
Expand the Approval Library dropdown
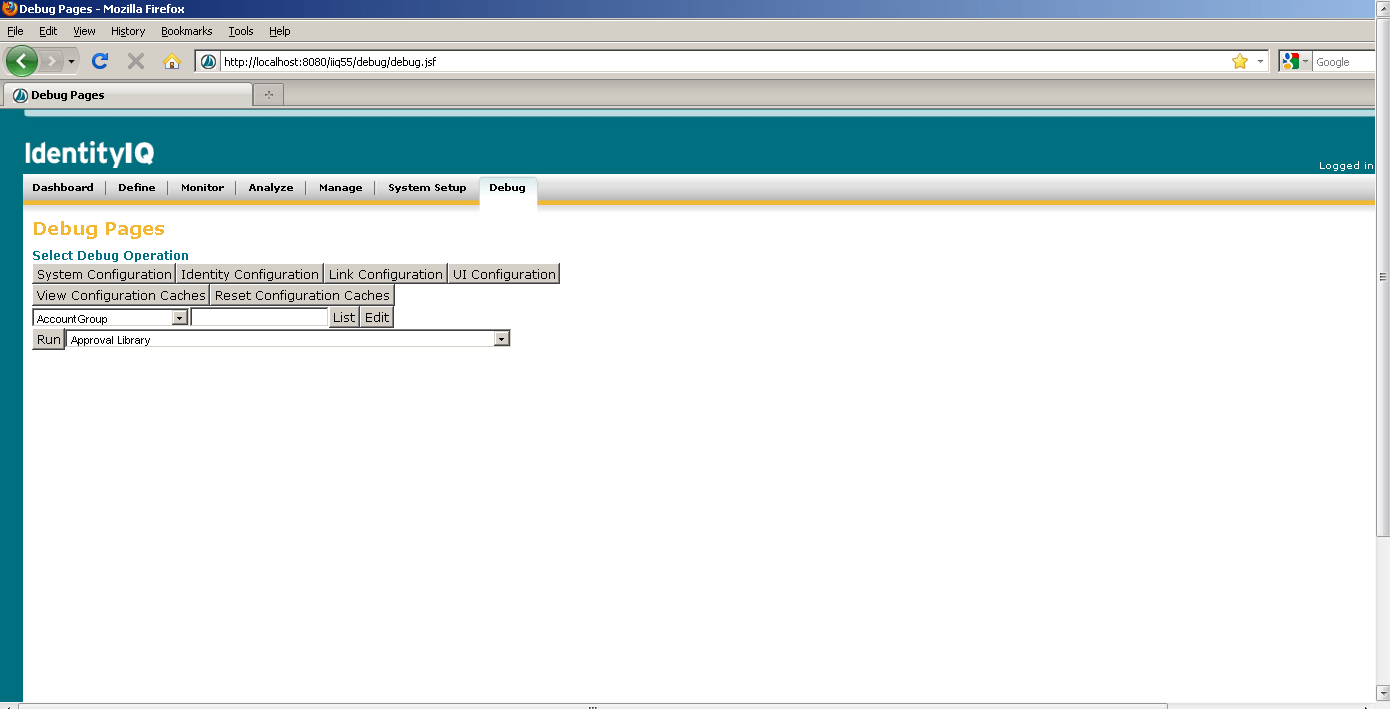pyautogui.click(x=502, y=340)
